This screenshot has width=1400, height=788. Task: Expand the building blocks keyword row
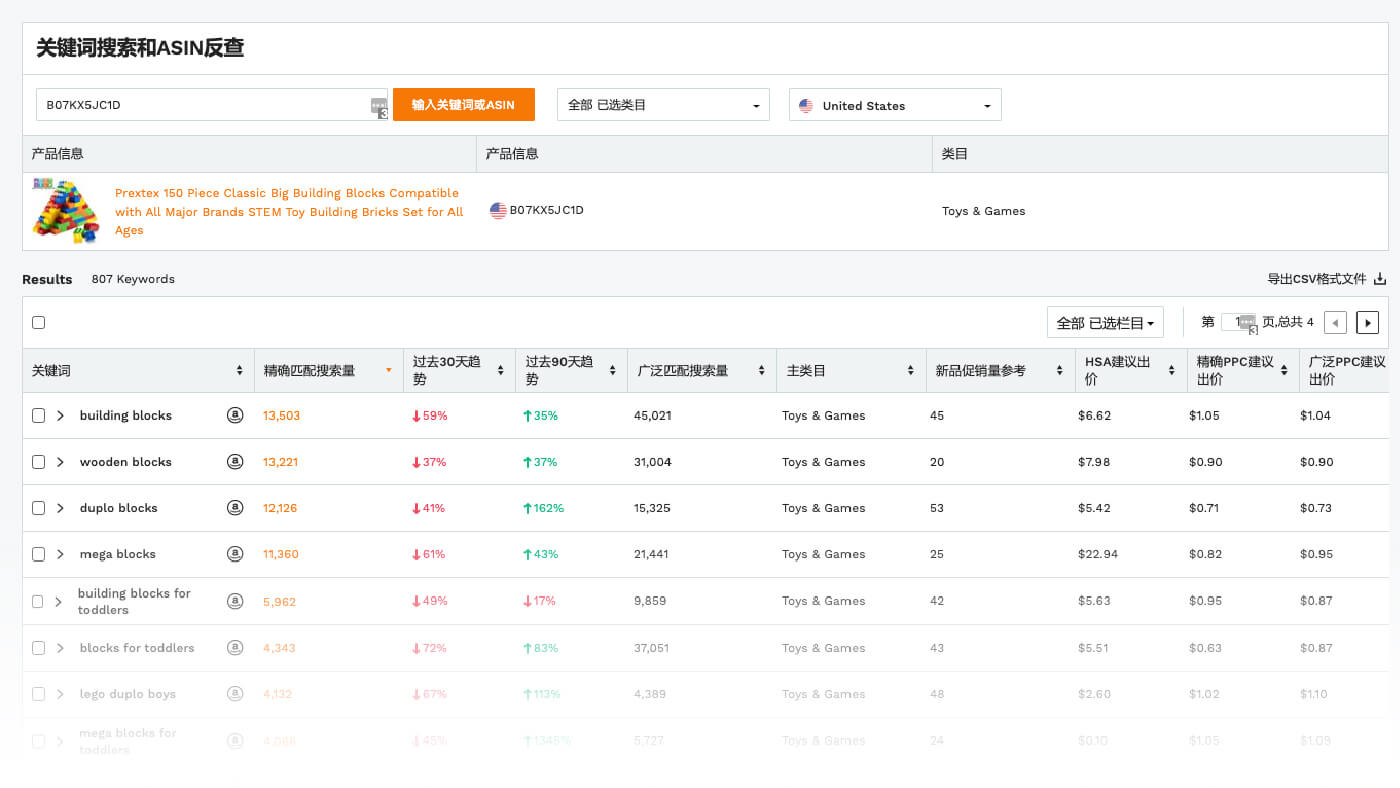tap(60, 415)
